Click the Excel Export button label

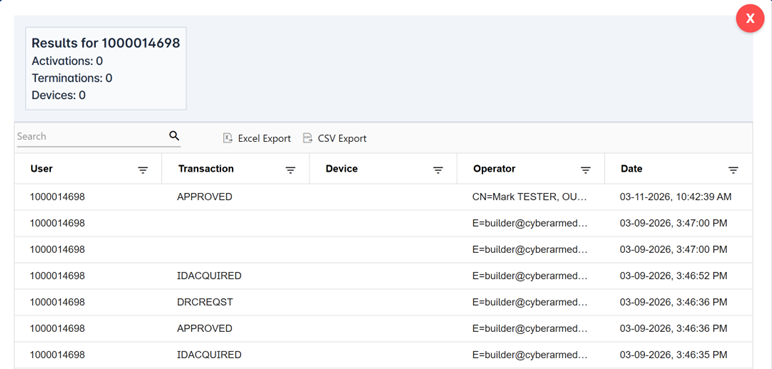(264, 138)
